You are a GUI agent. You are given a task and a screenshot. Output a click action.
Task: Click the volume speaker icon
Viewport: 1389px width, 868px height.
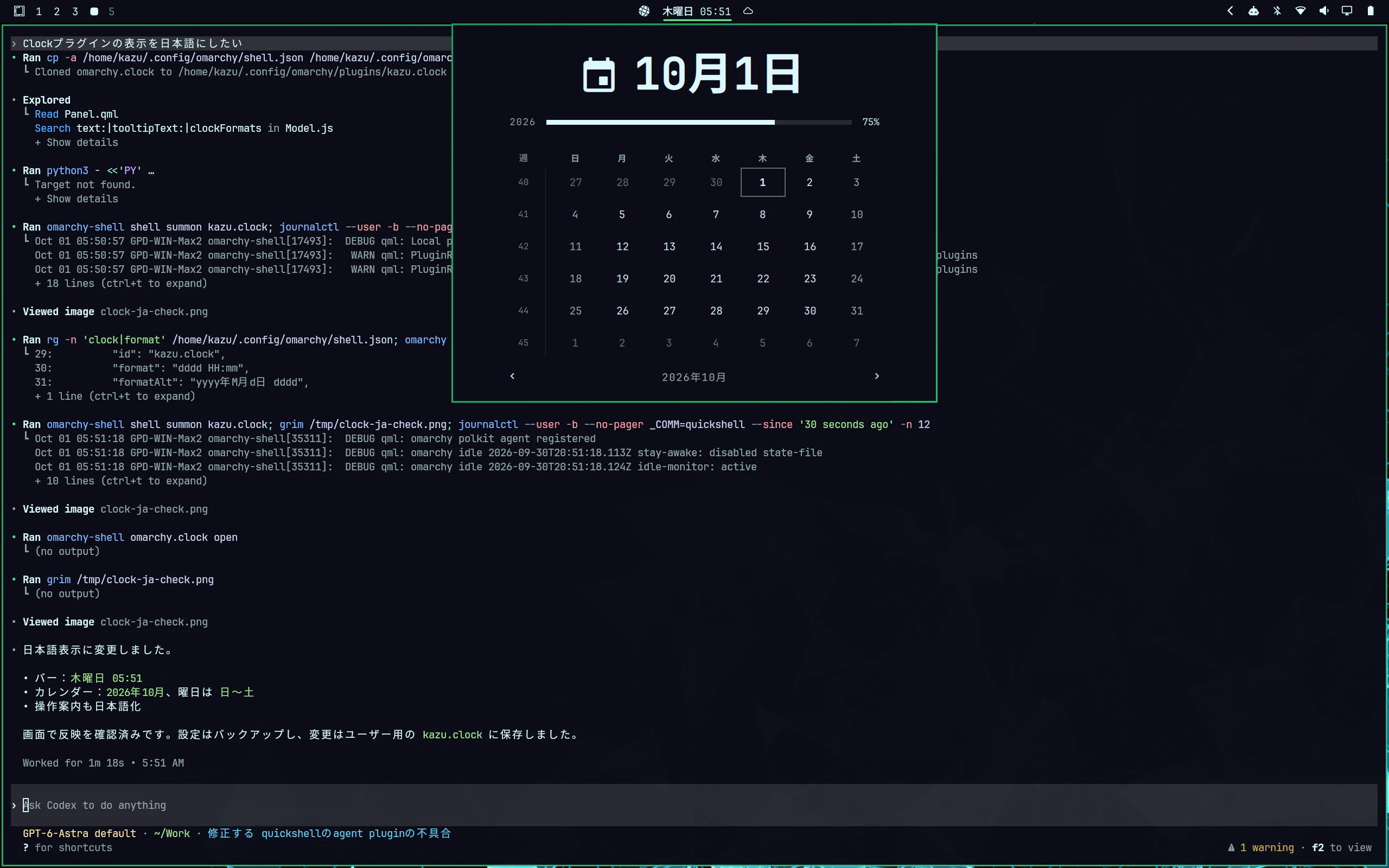click(x=1324, y=11)
